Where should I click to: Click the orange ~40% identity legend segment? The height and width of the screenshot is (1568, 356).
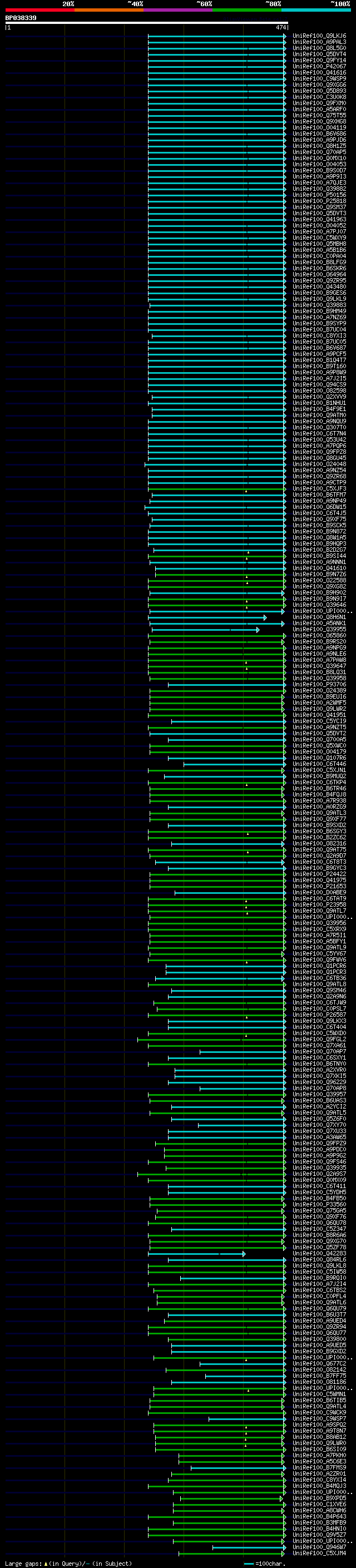point(109,10)
